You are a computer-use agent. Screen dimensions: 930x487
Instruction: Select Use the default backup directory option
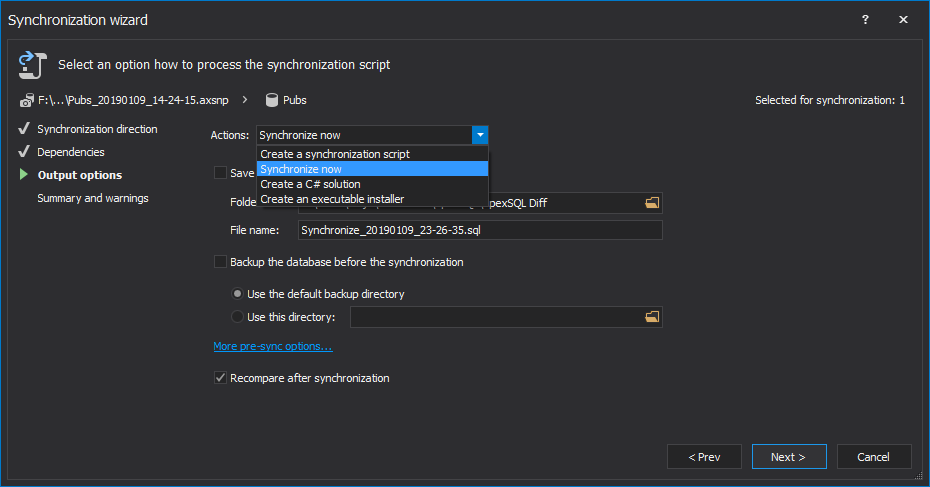click(x=237, y=294)
